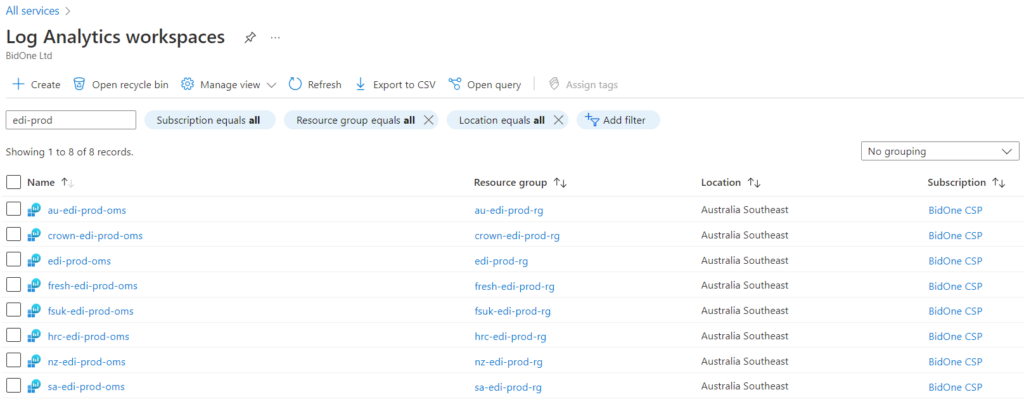This screenshot has width=1024, height=404.
Task: Select checkbox for crown-edi-prod-oms
Action: click(x=14, y=235)
